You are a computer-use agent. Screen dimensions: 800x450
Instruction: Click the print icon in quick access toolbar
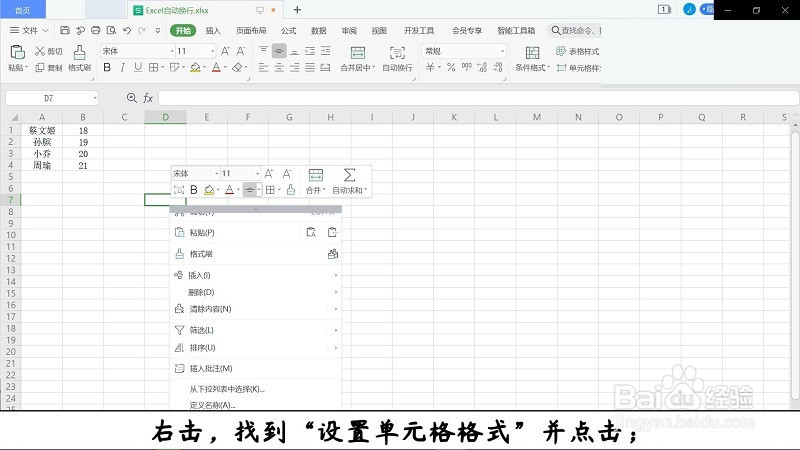[x=95, y=31]
